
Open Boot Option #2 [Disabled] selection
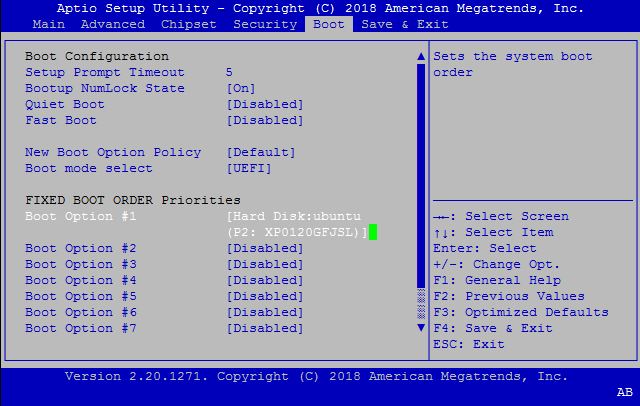[265, 248]
